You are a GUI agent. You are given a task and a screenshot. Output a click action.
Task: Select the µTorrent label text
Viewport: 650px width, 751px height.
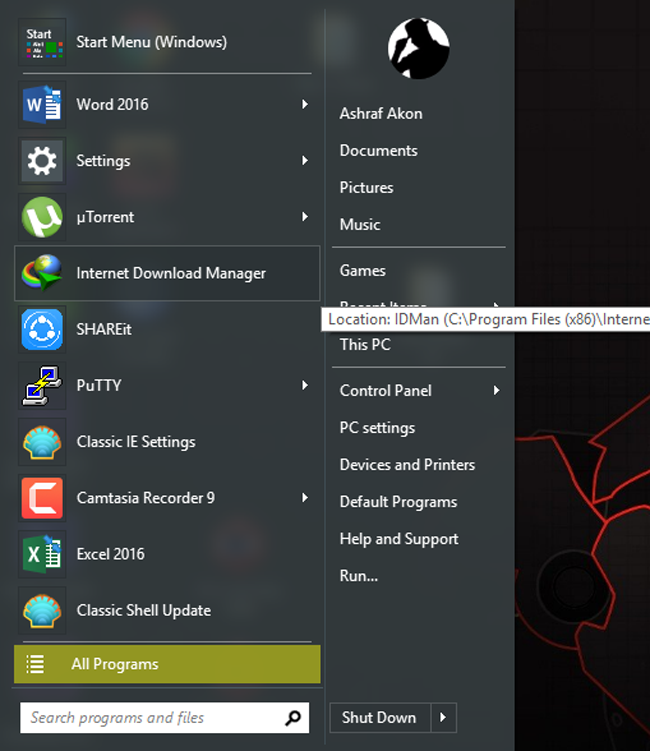(x=105, y=217)
